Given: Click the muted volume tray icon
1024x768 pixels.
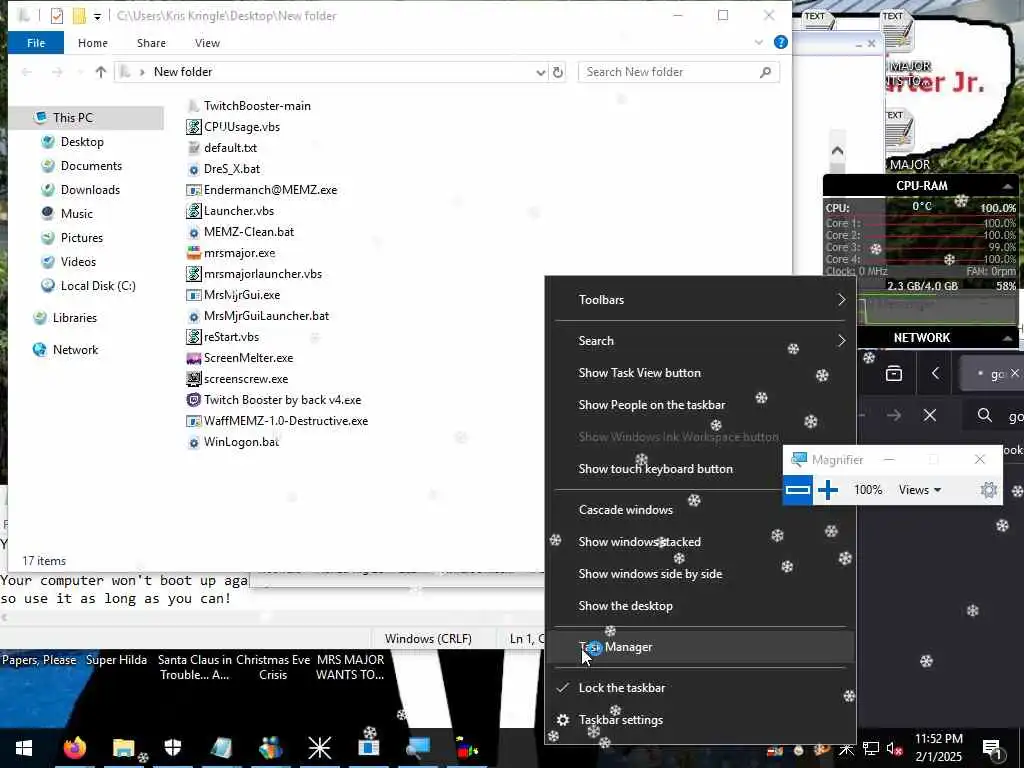Looking at the screenshot, I should point(894,748).
